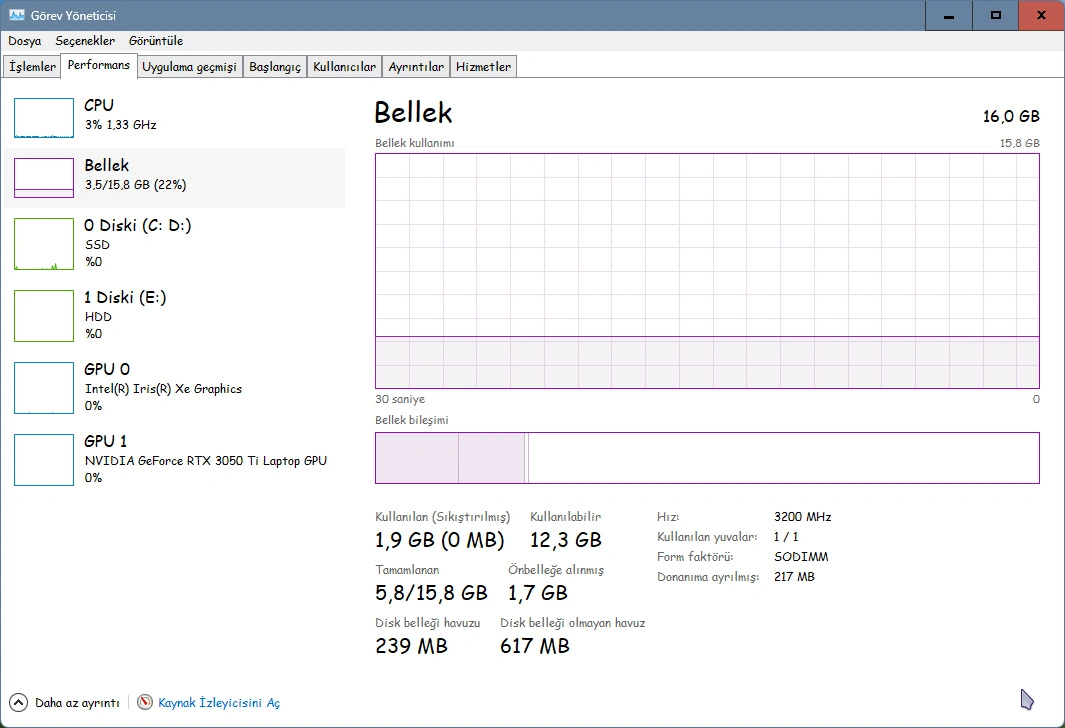
Task: Click the Bellek kullanımı usage graph
Action: coord(707,271)
